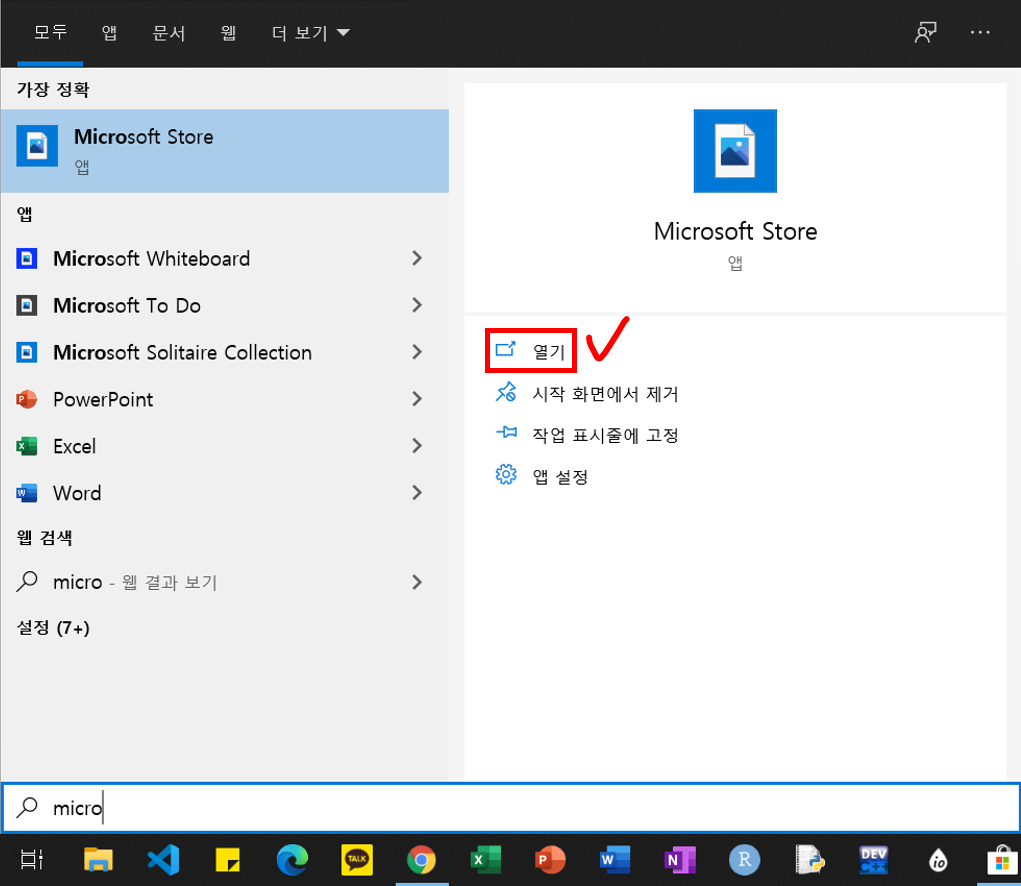Screen dimensions: 1021x886
Task: Open the R application from the taskbar
Action: pos(744,860)
